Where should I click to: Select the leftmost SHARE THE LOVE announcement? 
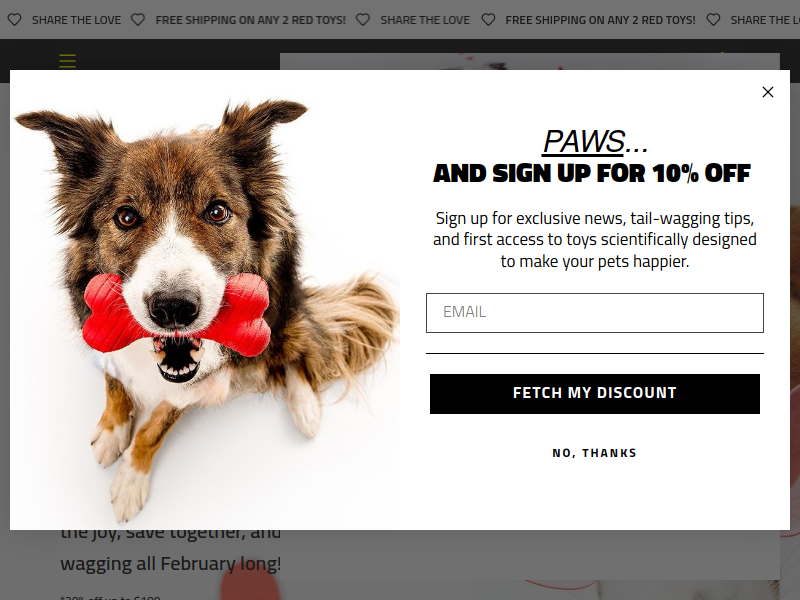point(77,20)
